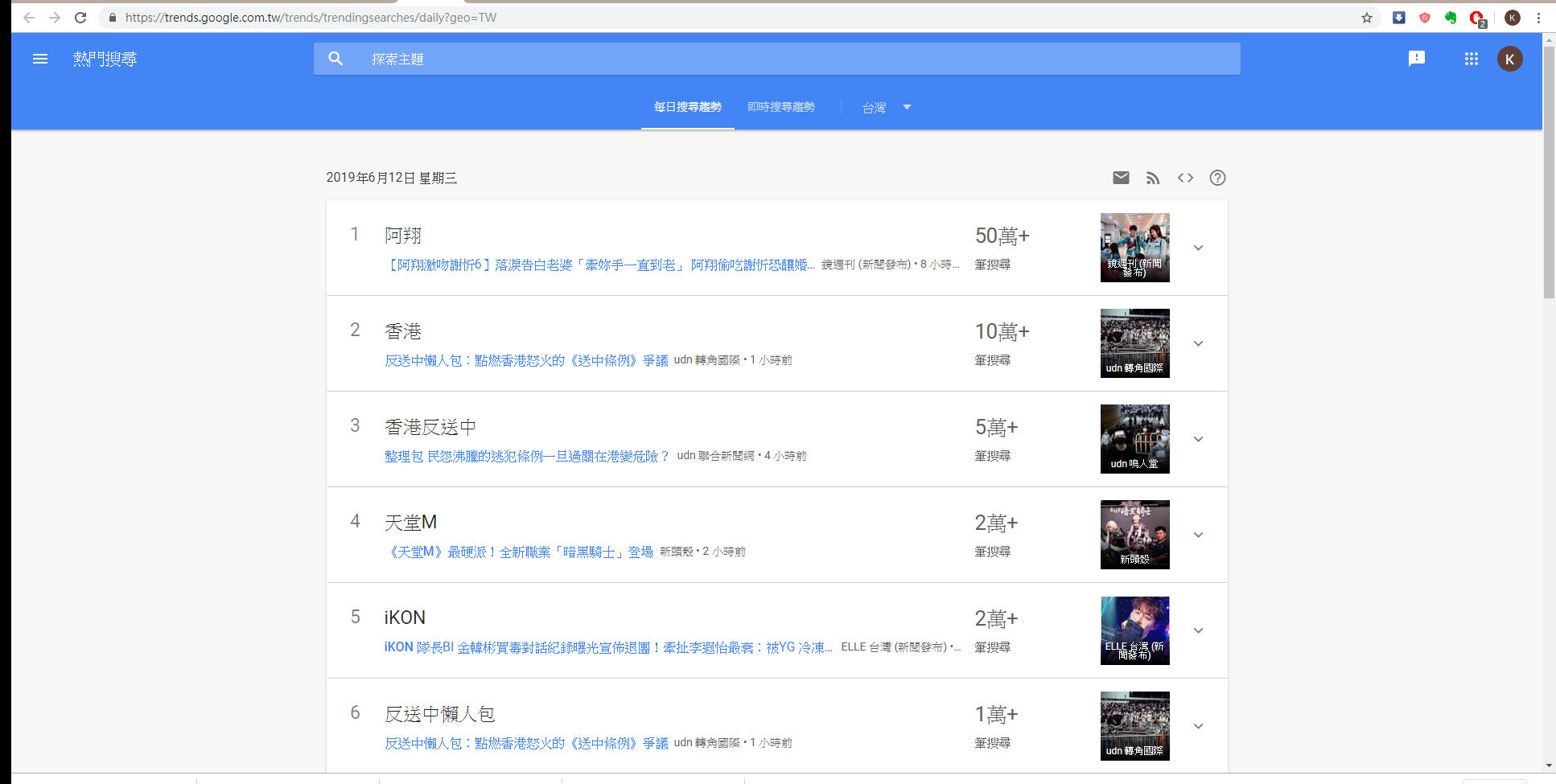Expand the 香港 trend row
1556x784 pixels.
pyautogui.click(x=1198, y=343)
